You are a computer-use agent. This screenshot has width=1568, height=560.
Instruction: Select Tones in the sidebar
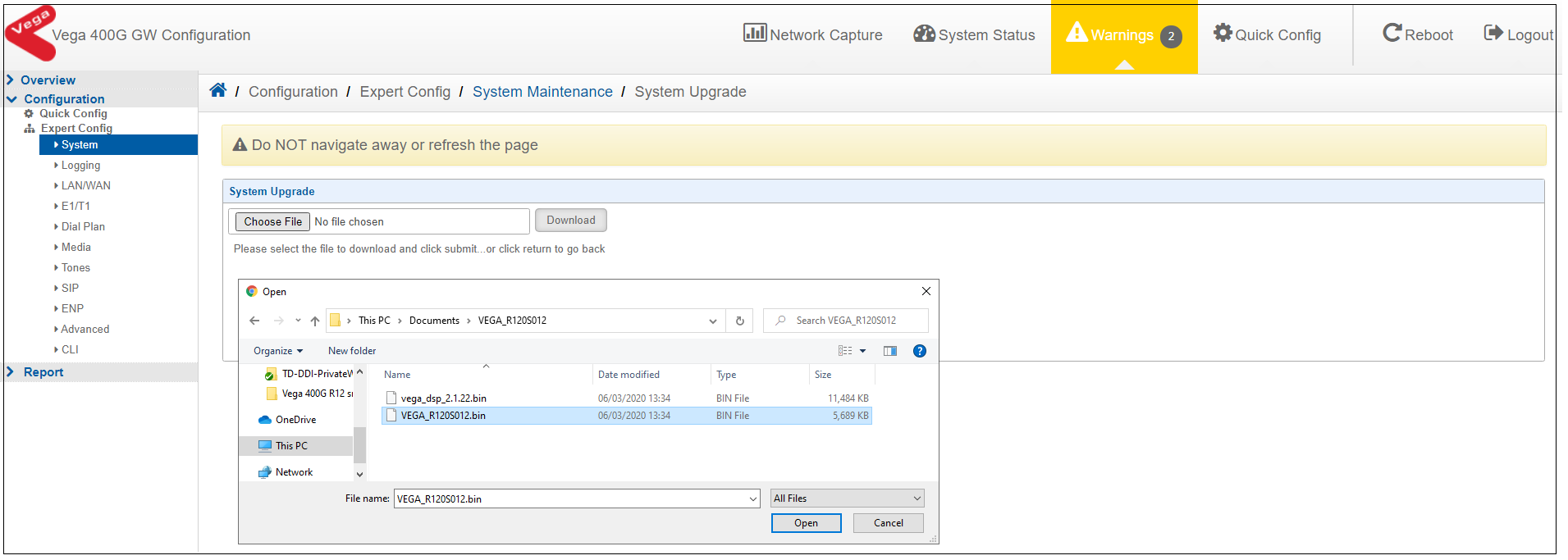coord(75,268)
